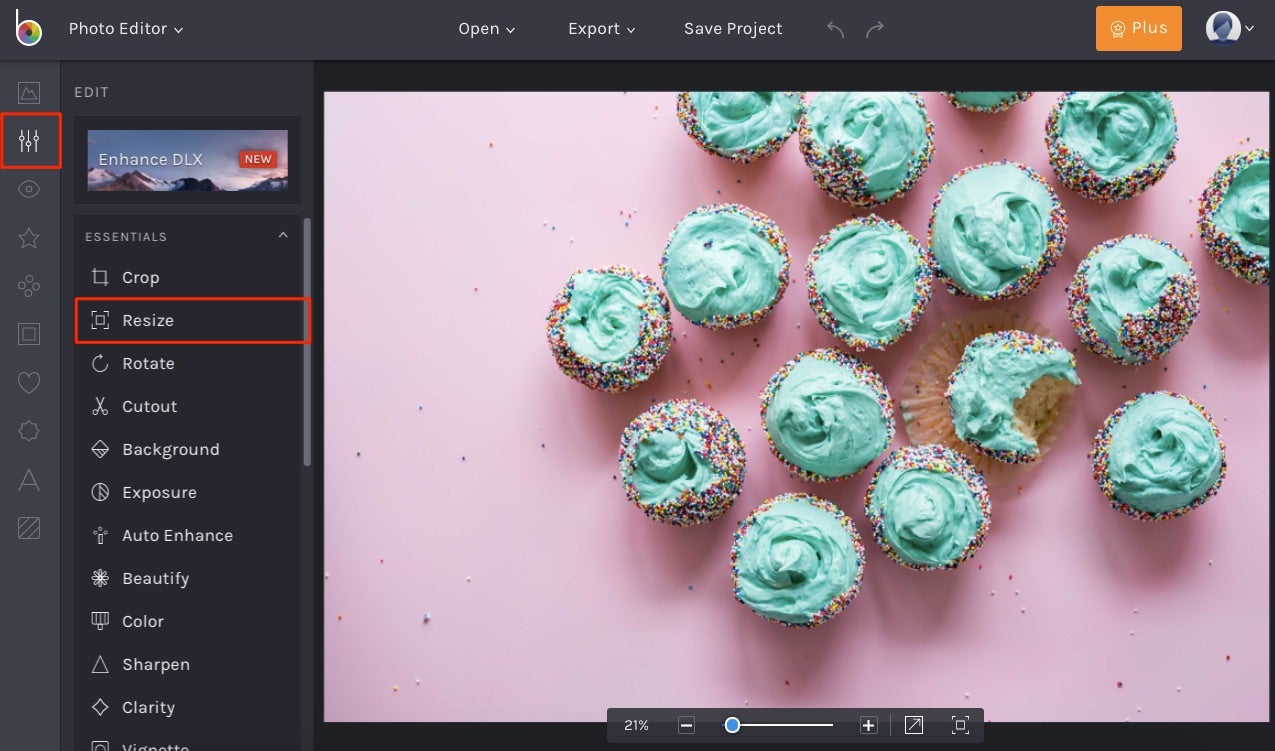The image size is (1275, 751).
Task: Collapse the Essentials section with its chevron
Action: (283, 234)
